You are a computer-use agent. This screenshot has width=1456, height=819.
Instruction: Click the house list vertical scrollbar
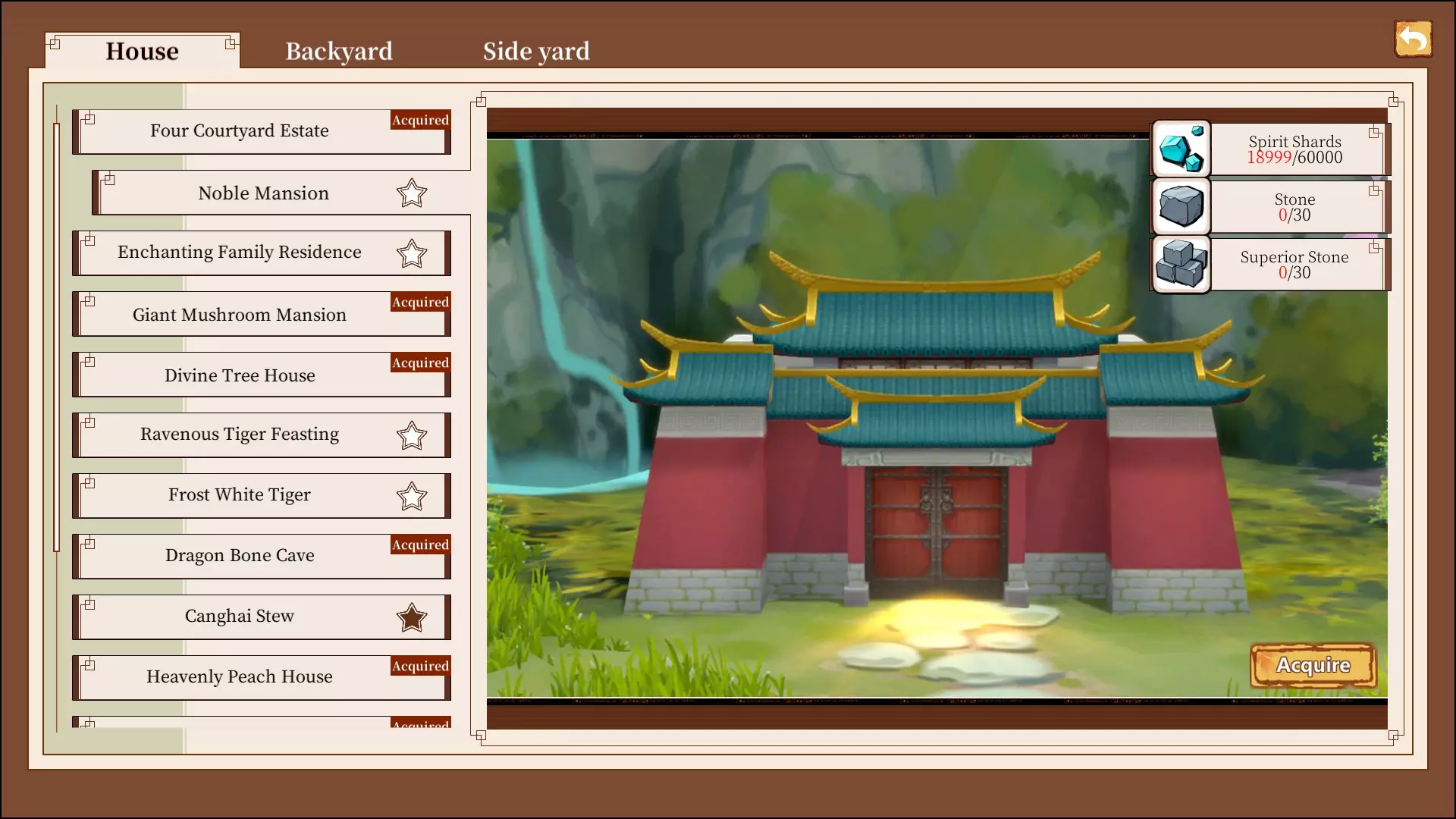pyautogui.click(x=57, y=337)
